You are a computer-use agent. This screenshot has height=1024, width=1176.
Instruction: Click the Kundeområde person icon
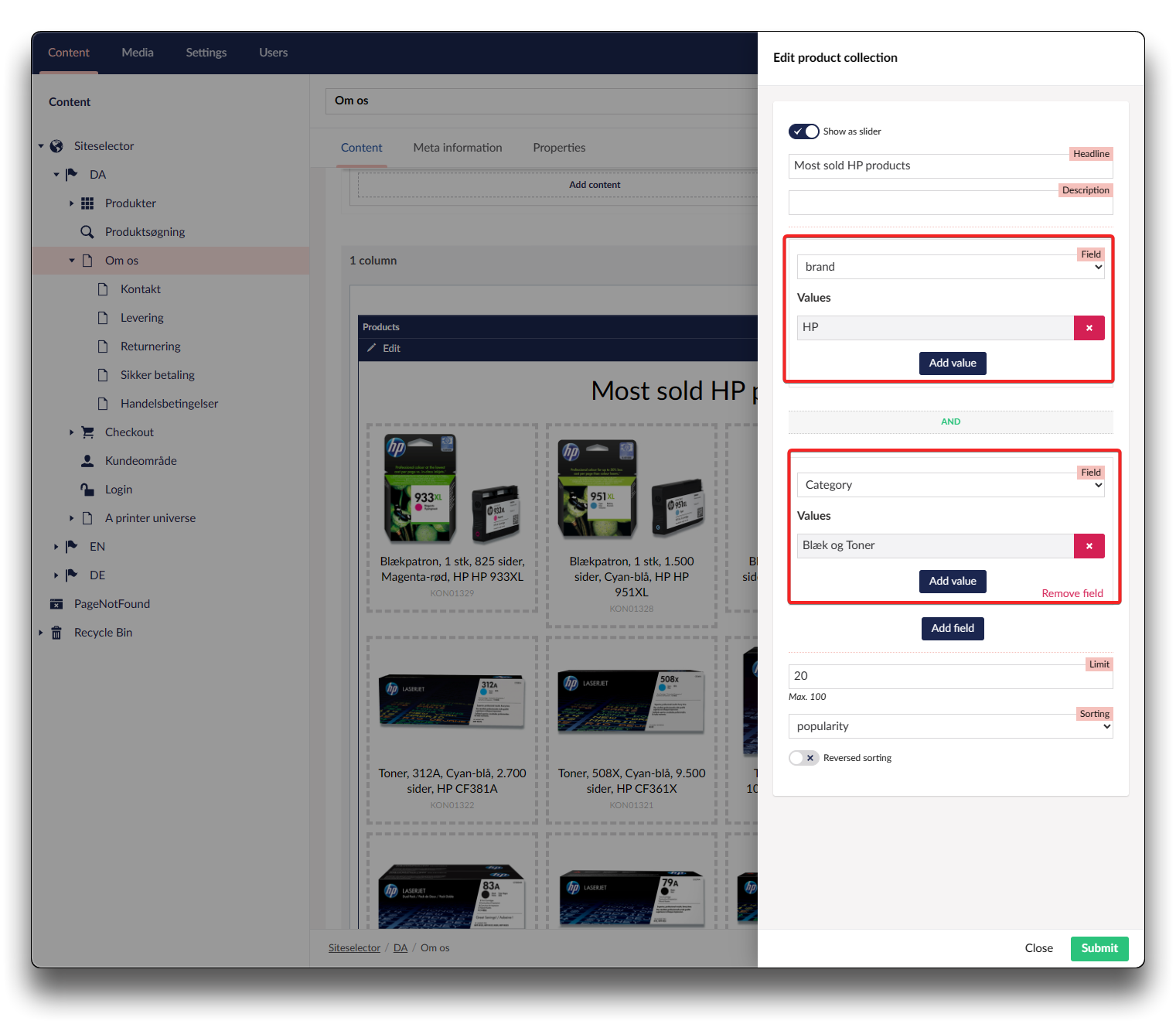[87, 461]
